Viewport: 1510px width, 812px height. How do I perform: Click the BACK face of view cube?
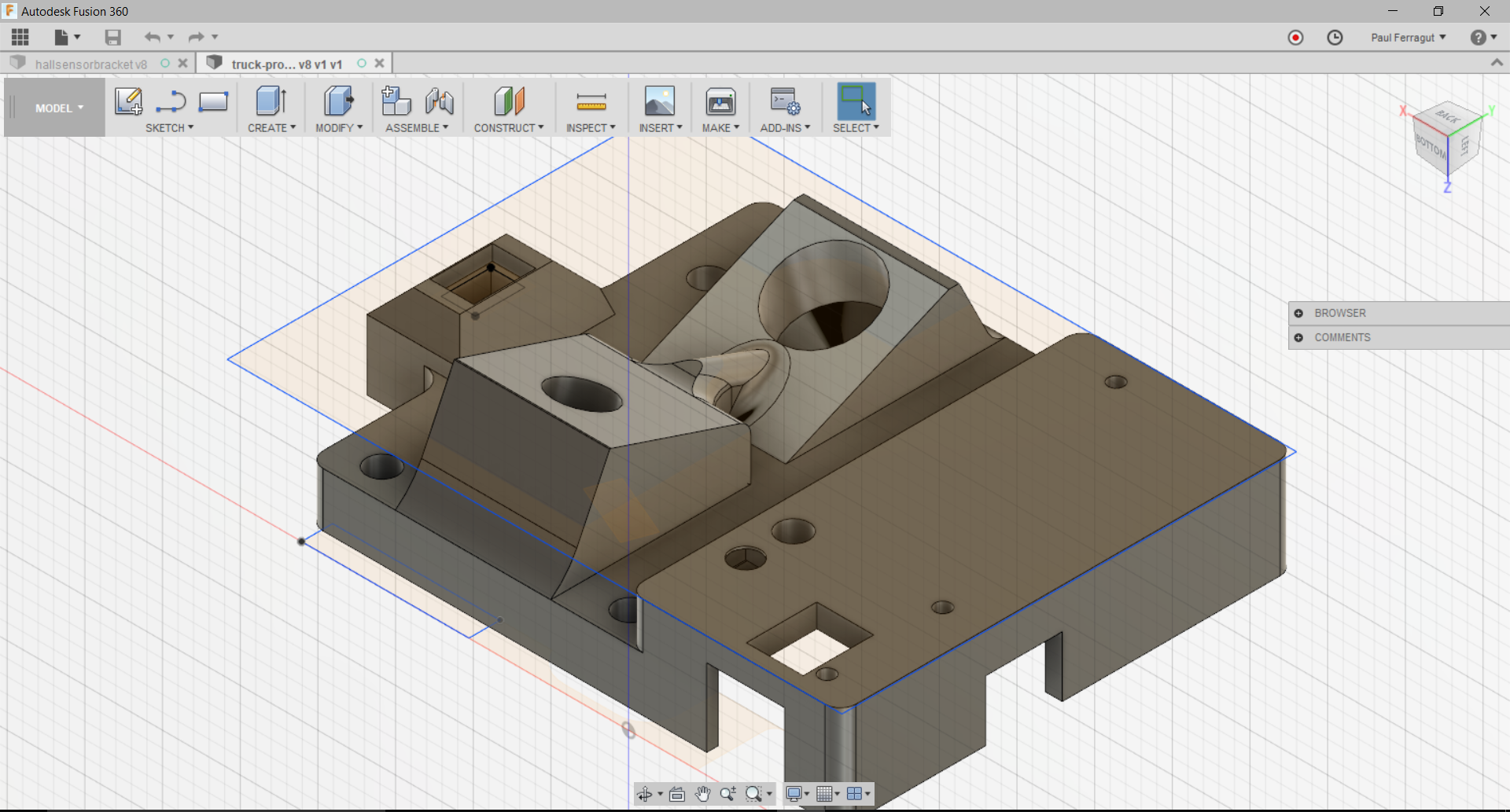tap(1448, 116)
